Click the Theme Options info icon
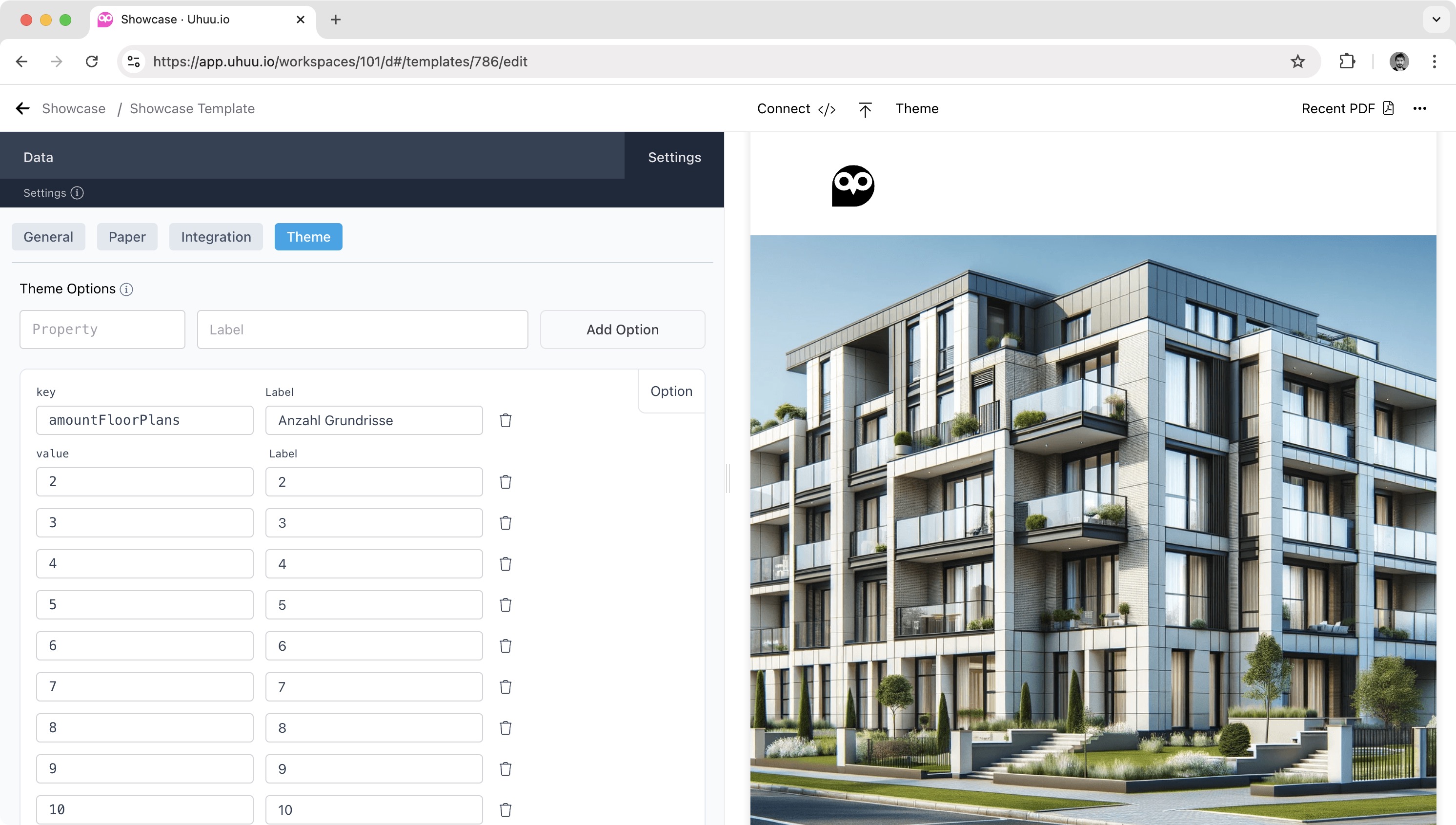Viewport: 1456px width, 825px height. coord(126,289)
